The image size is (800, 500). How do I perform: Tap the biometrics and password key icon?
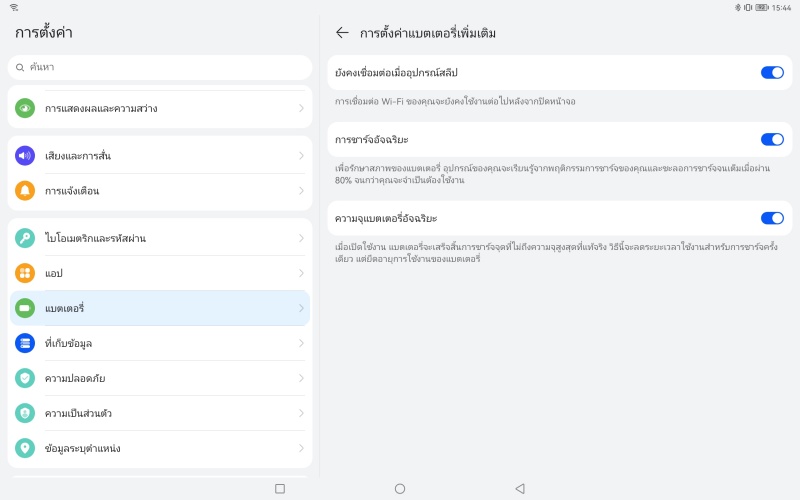pos(25,238)
